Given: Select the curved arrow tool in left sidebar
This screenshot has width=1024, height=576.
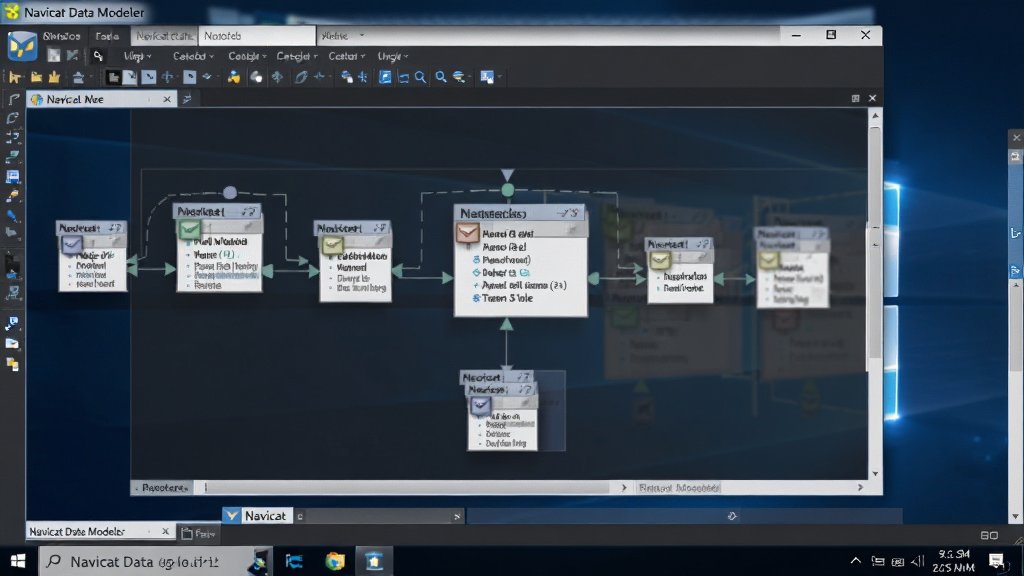Looking at the screenshot, I should pos(12,118).
